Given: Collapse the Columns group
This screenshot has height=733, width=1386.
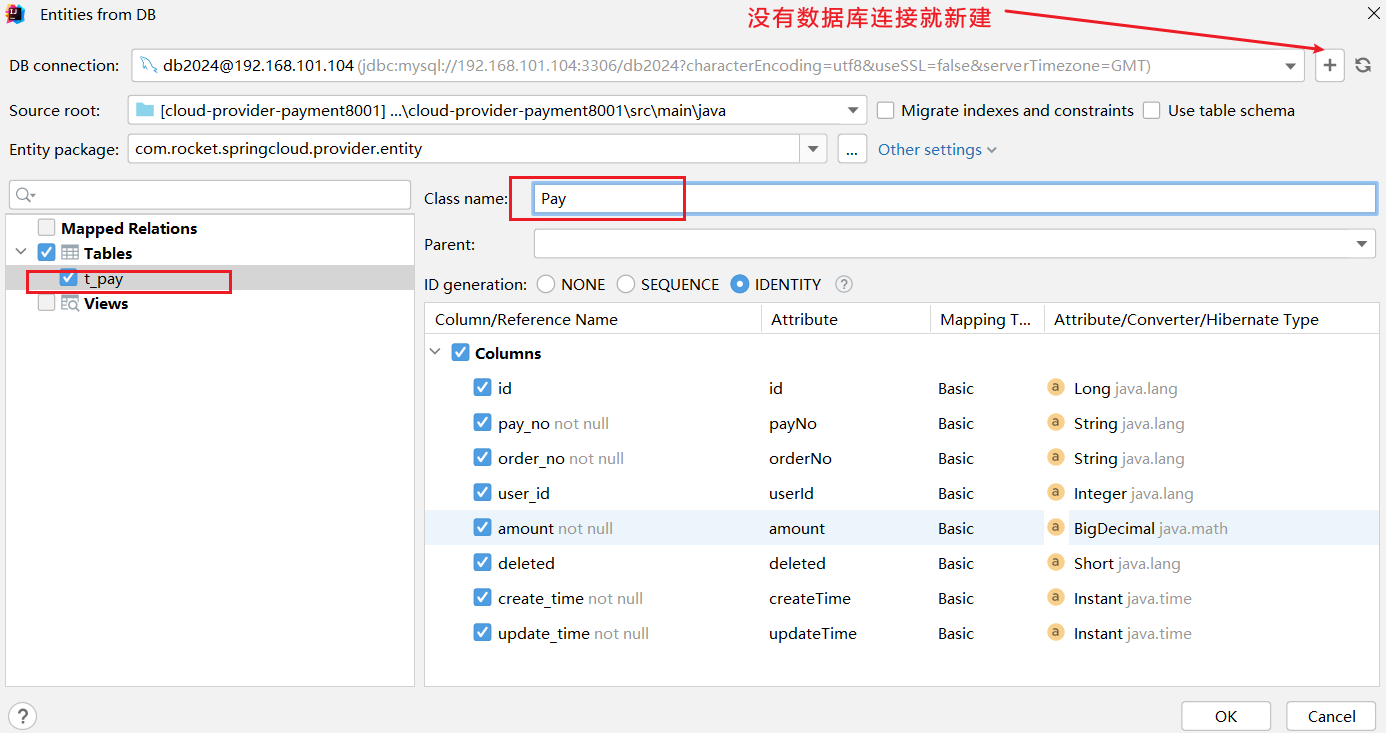Looking at the screenshot, I should [435, 353].
